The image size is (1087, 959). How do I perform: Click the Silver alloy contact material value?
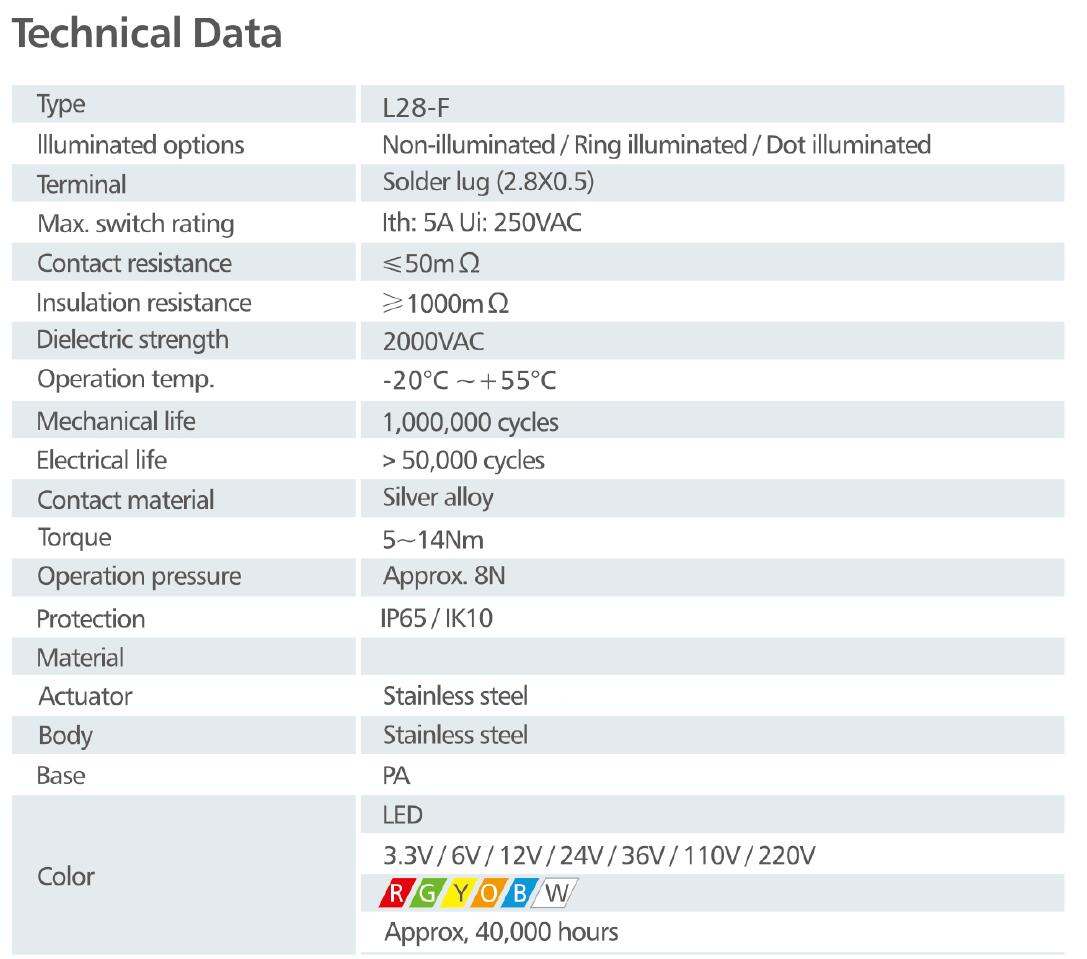coord(438,498)
